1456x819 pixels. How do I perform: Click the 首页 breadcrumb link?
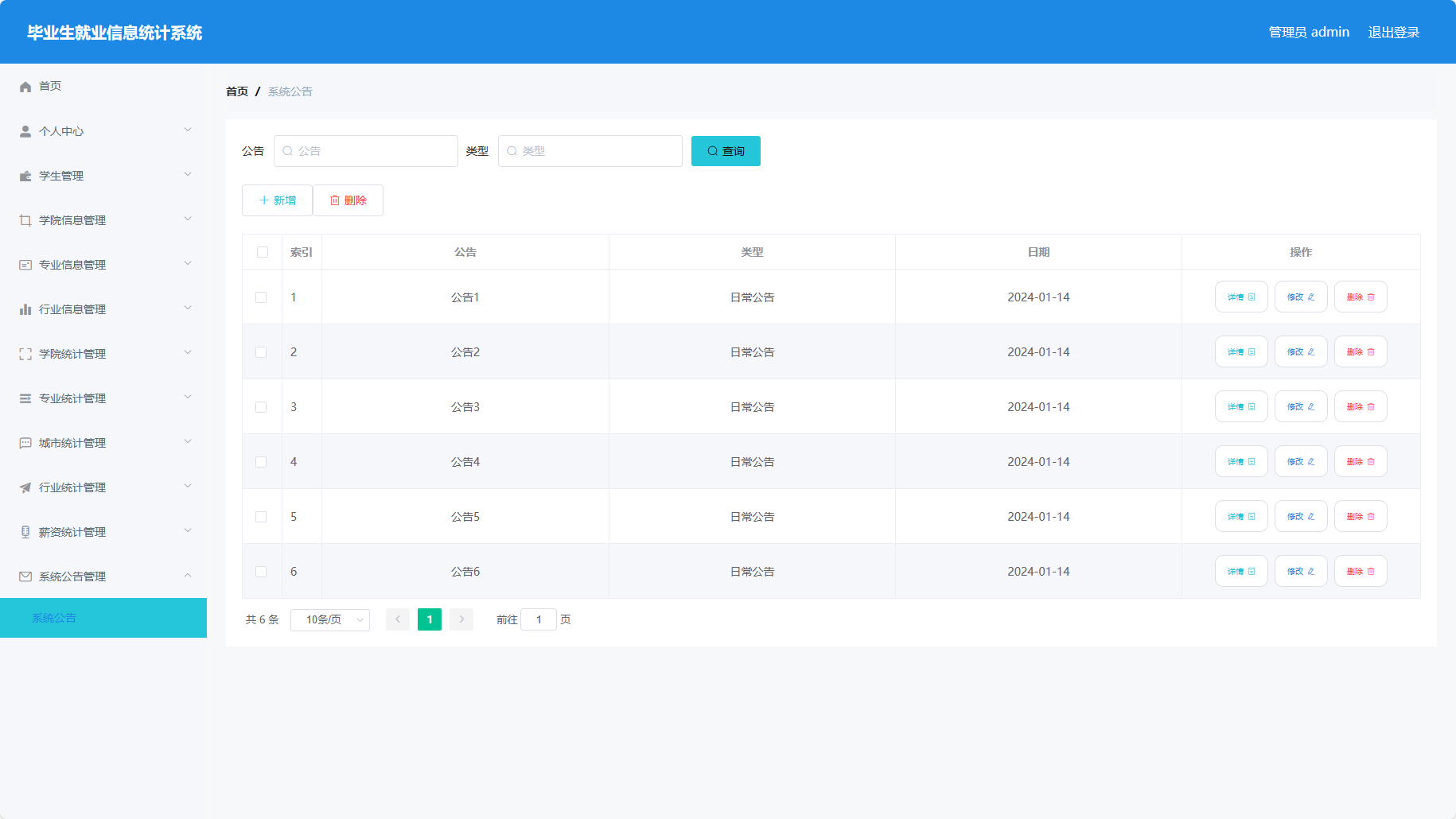[237, 91]
